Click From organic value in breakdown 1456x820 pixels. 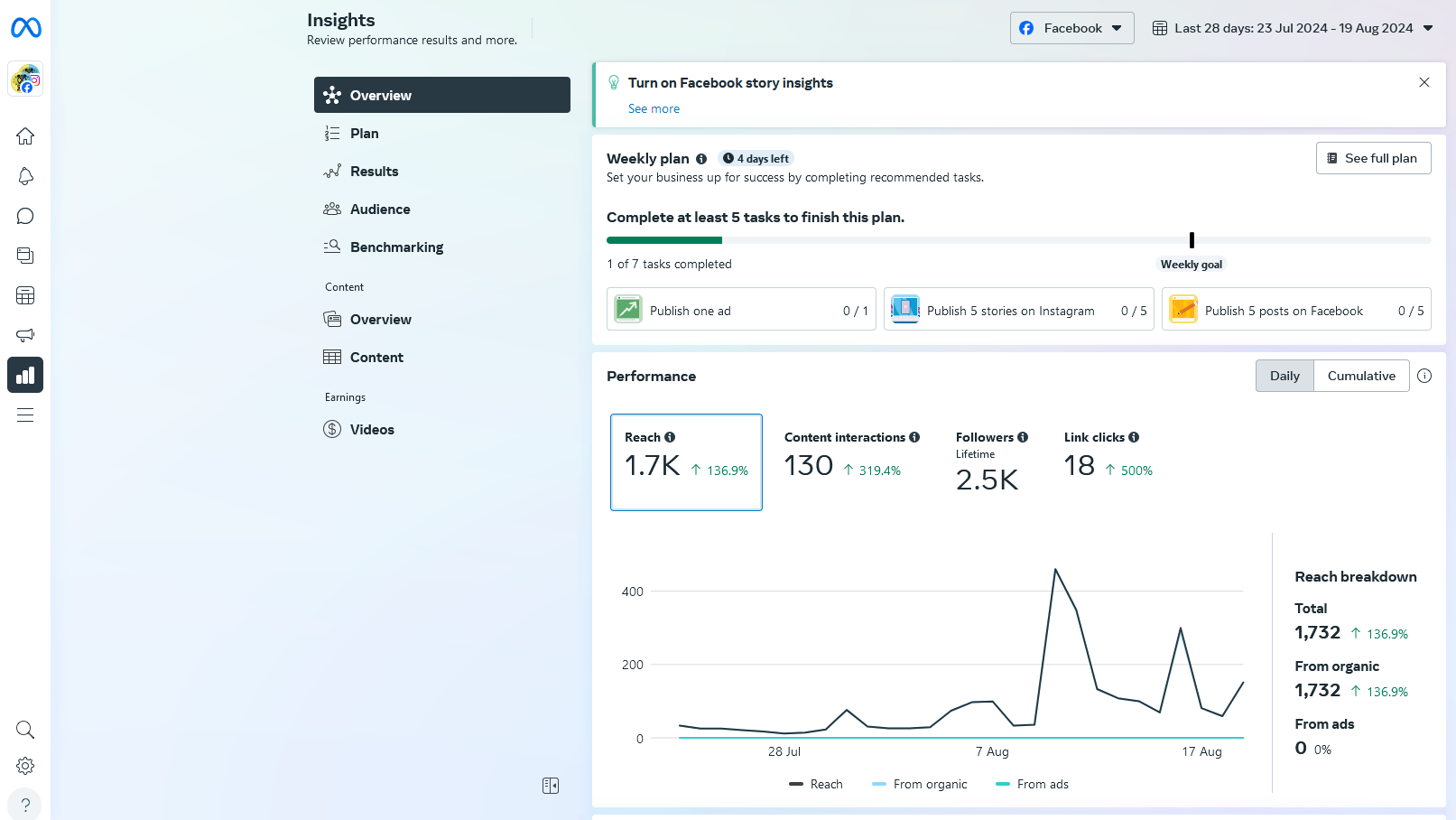click(1317, 691)
